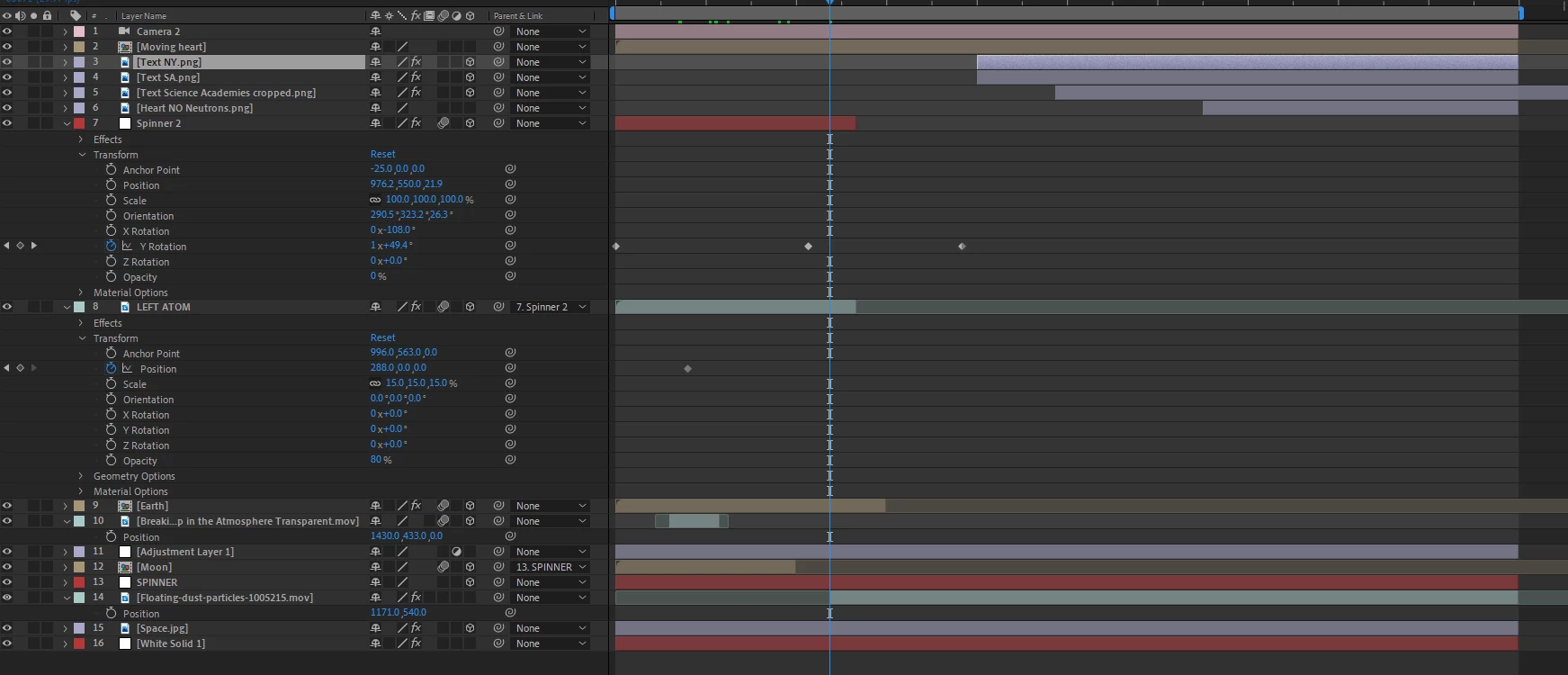Edit Floating-dust-particles Position value

click(399, 613)
